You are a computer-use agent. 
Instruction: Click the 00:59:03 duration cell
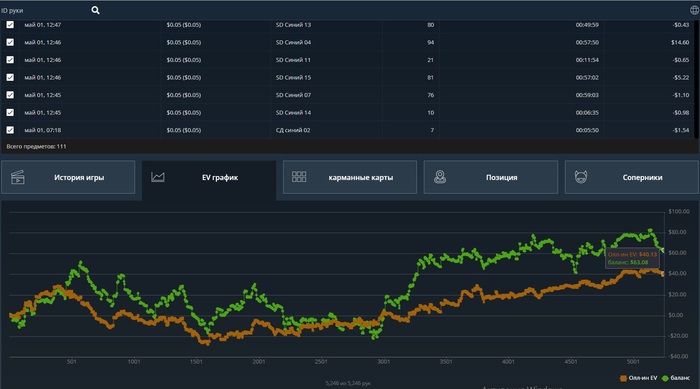pyautogui.click(x=587, y=95)
